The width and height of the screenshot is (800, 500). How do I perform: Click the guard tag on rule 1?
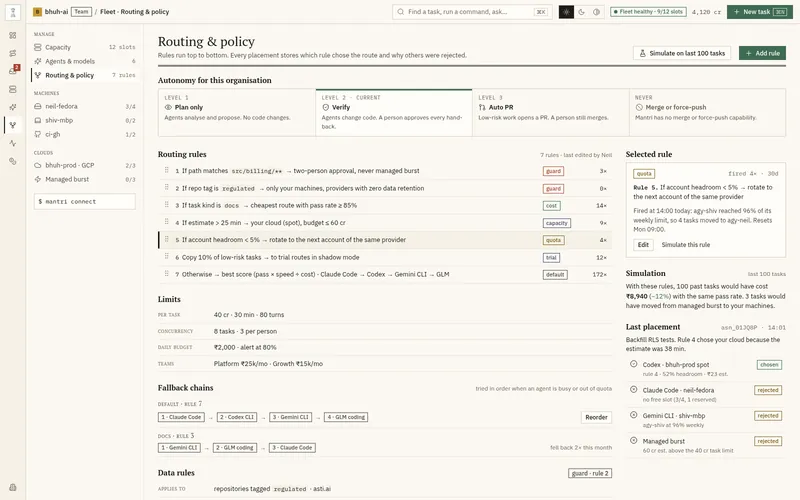553,171
